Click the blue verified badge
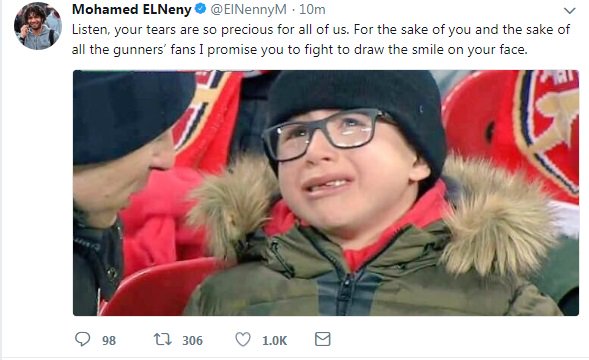Screen dimensions: 589x360 click(x=201, y=9)
